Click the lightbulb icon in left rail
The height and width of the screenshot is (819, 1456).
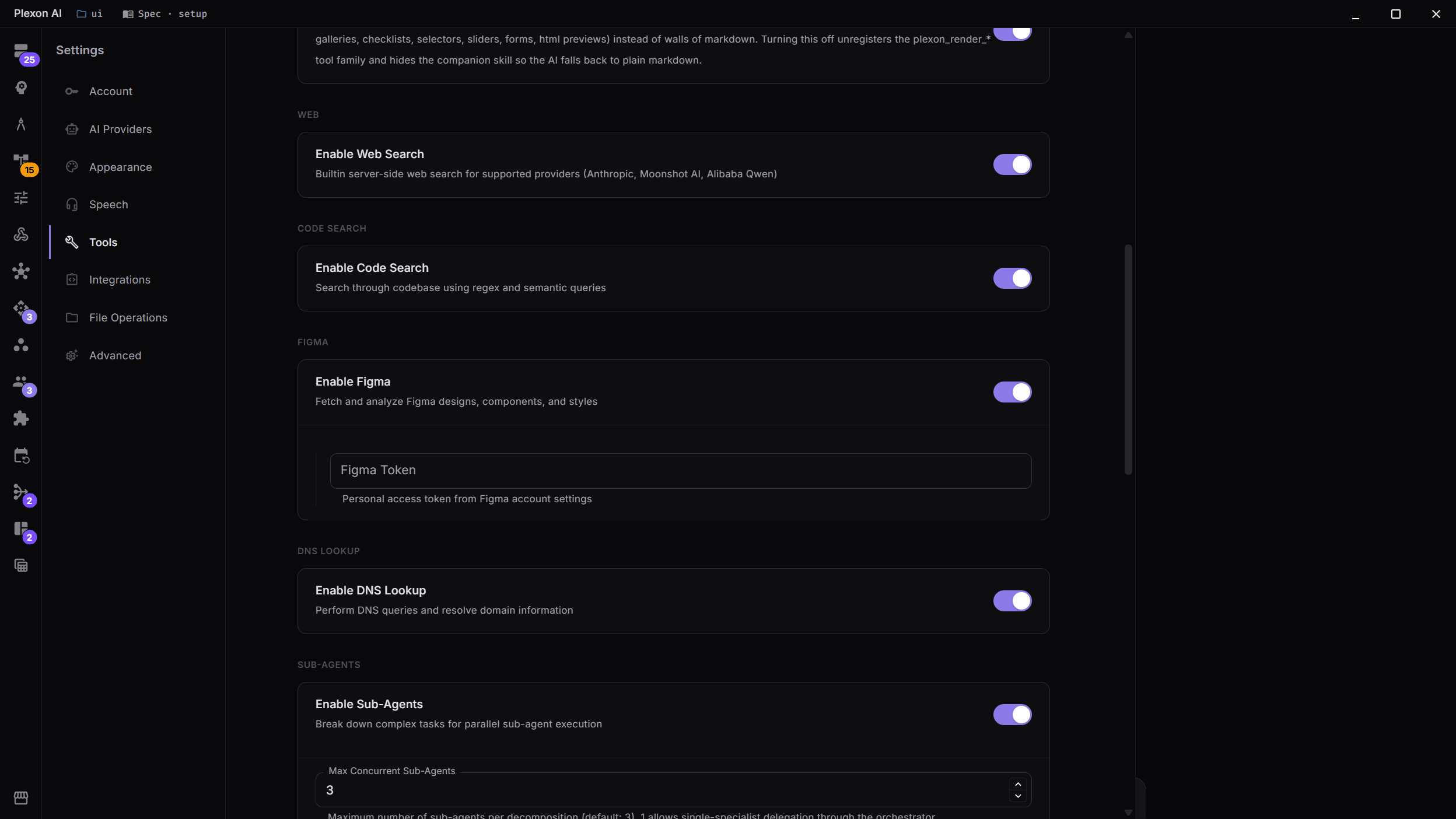tap(21, 87)
